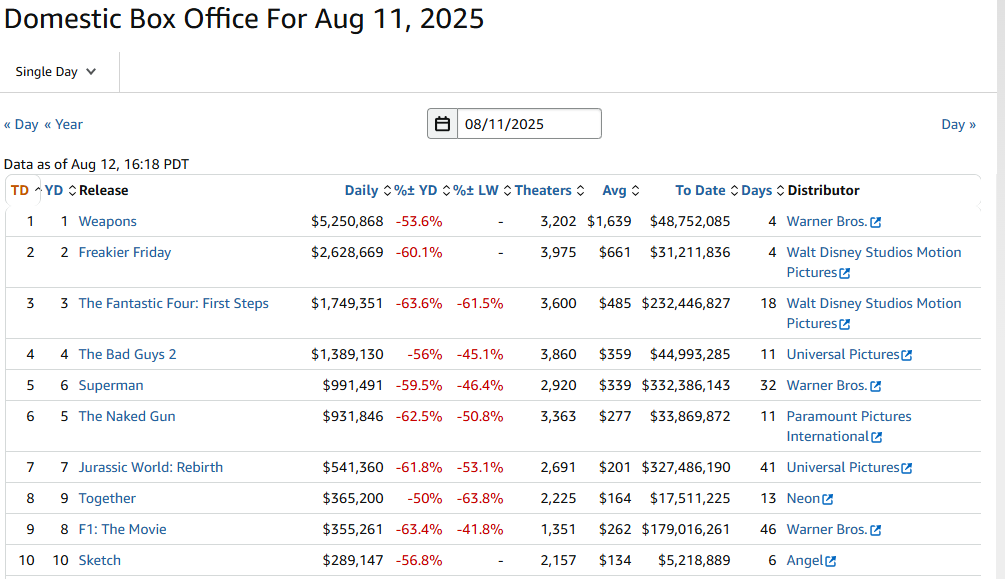1005x579 pixels.
Task: Sort by %± LW column header
Action: [482, 190]
